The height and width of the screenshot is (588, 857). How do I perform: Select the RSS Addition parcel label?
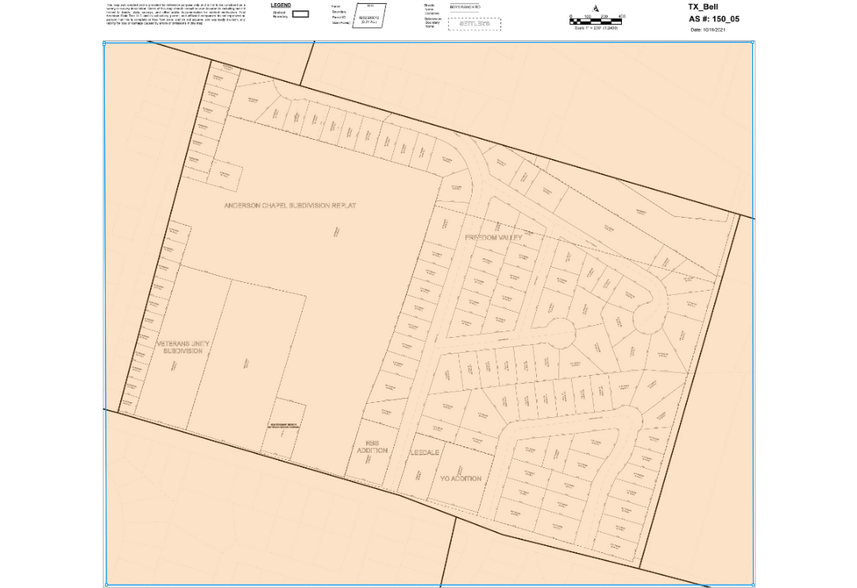(373, 446)
